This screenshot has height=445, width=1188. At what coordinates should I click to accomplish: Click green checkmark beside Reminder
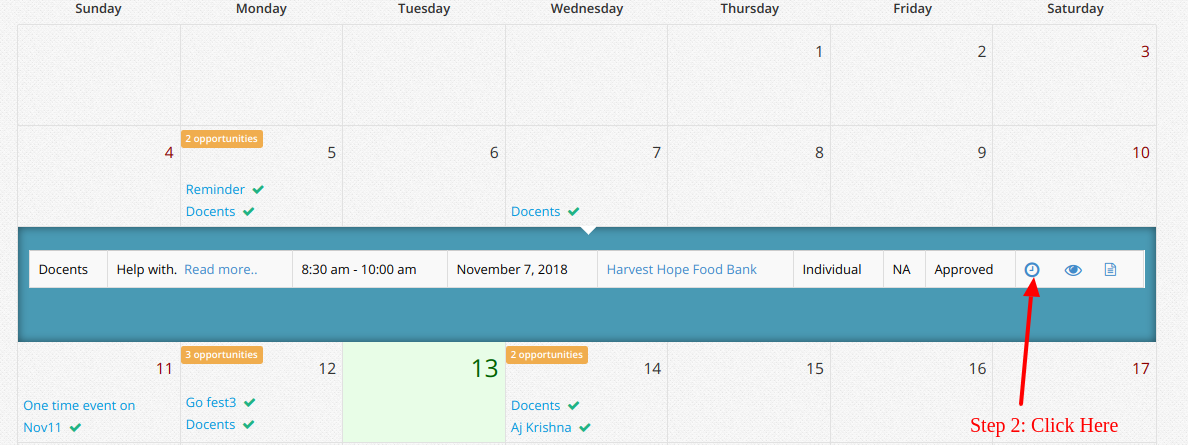click(x=258, y=190)
